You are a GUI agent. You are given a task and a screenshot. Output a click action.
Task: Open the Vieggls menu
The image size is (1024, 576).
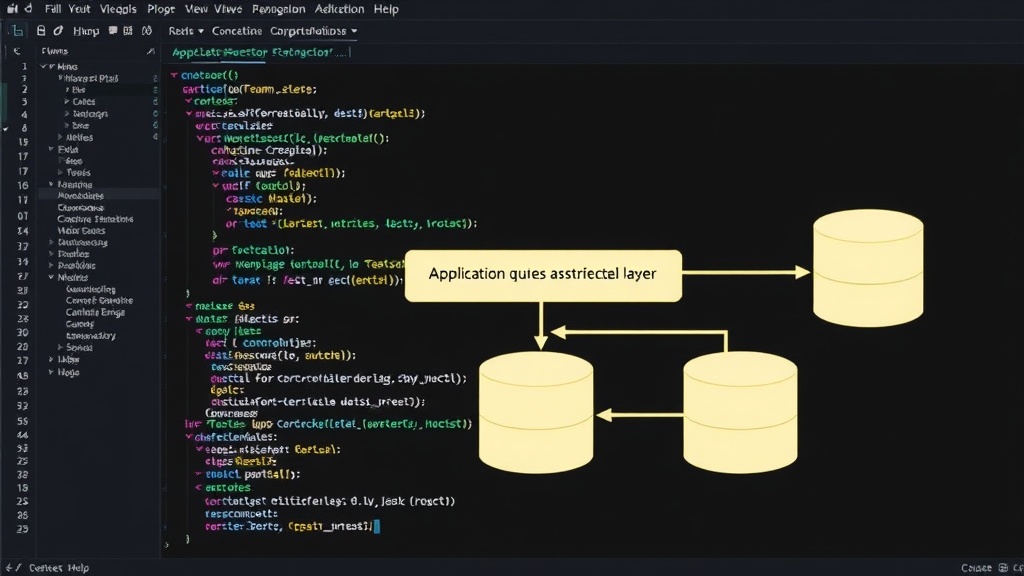click(x=118, y=9)
